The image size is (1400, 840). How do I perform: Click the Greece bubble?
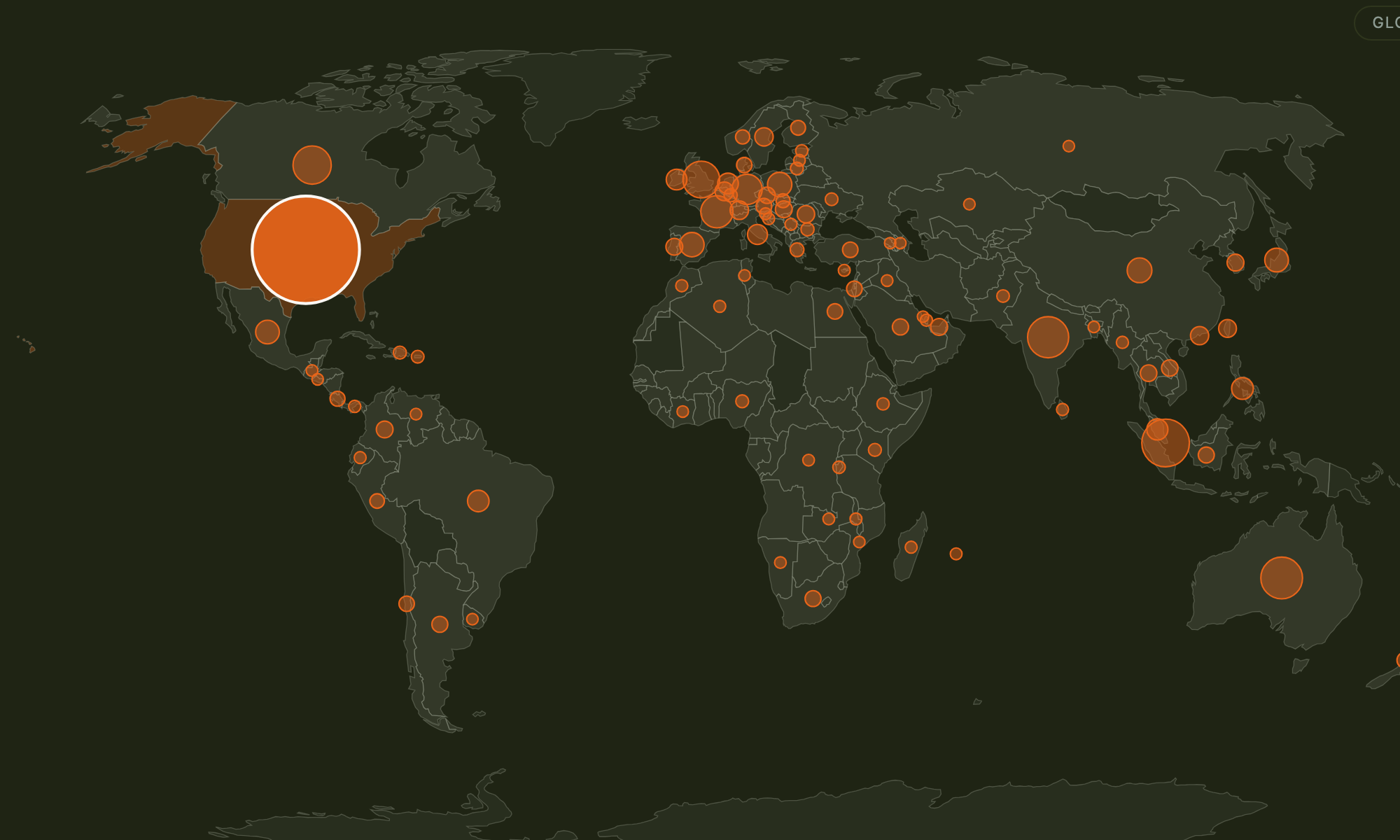[797, 250]
